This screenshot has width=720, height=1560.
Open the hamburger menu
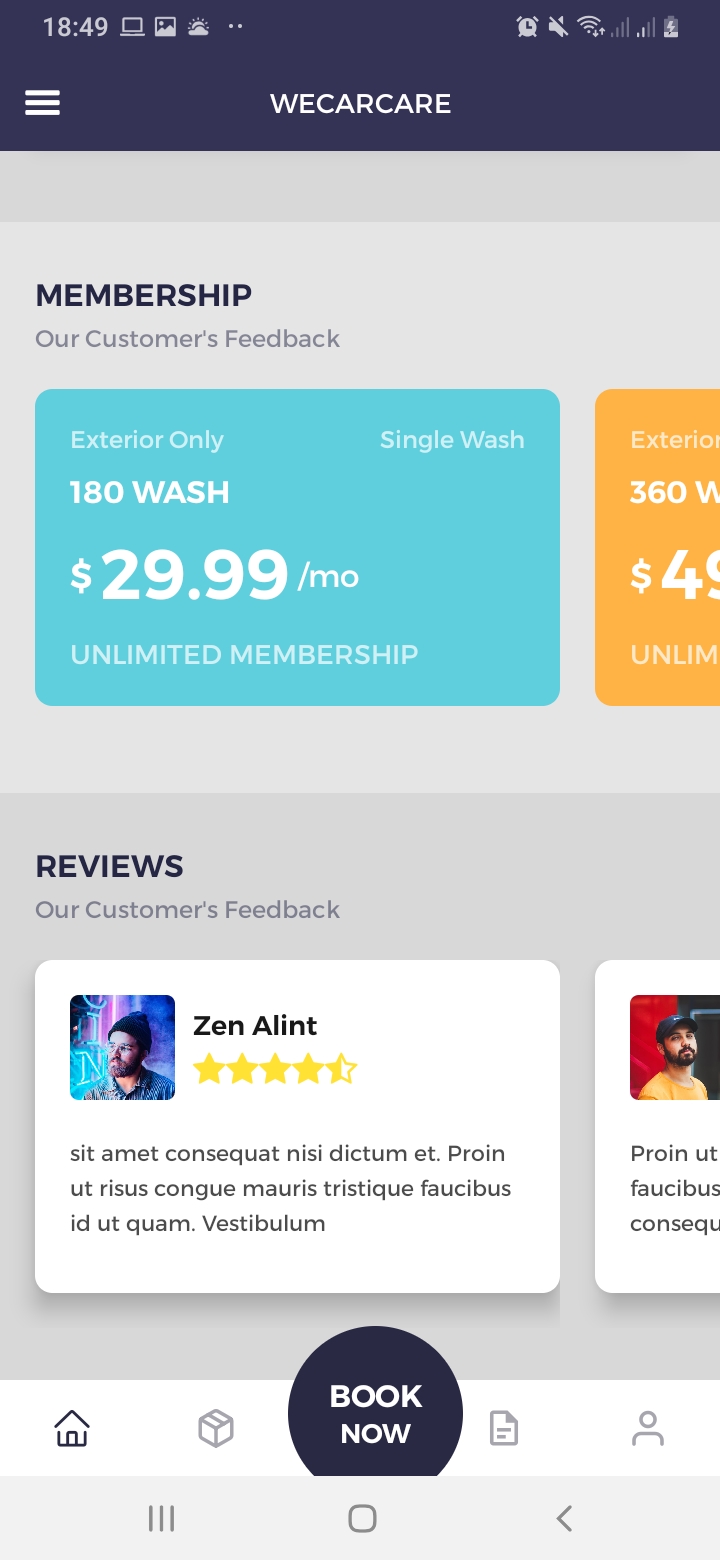(42, 103)
